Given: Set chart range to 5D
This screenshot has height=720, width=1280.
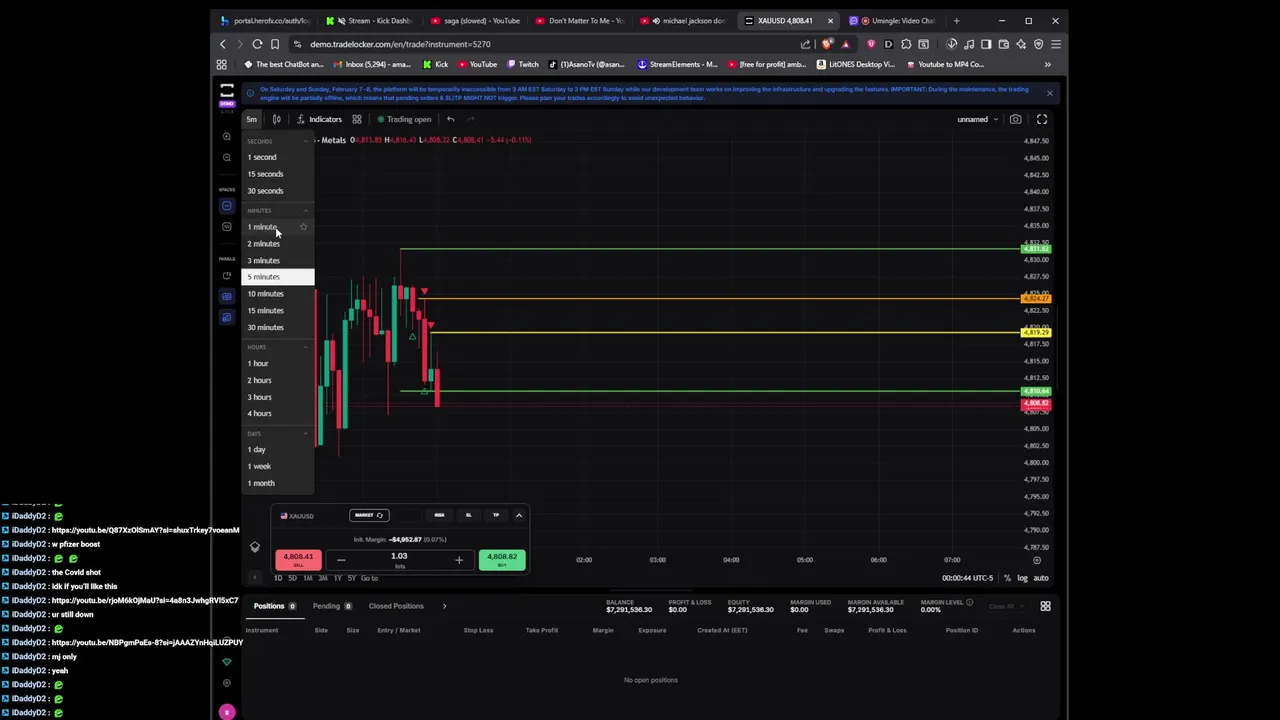Looking at the screenshot, I should pyautogui.click(x=292, y=578).
